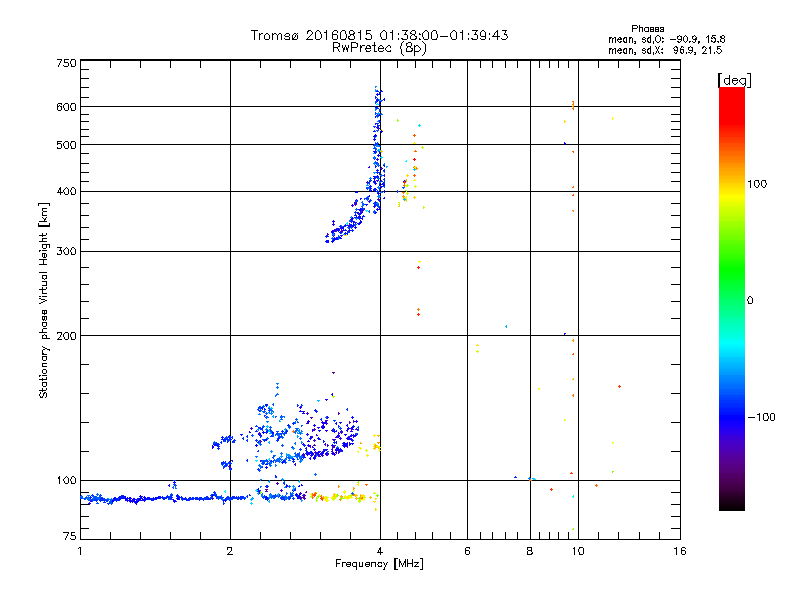Click the black bottom of the phase colorbar
This screenshot has width=800, height=600.
pyautogui.click(x=732, y=503)
